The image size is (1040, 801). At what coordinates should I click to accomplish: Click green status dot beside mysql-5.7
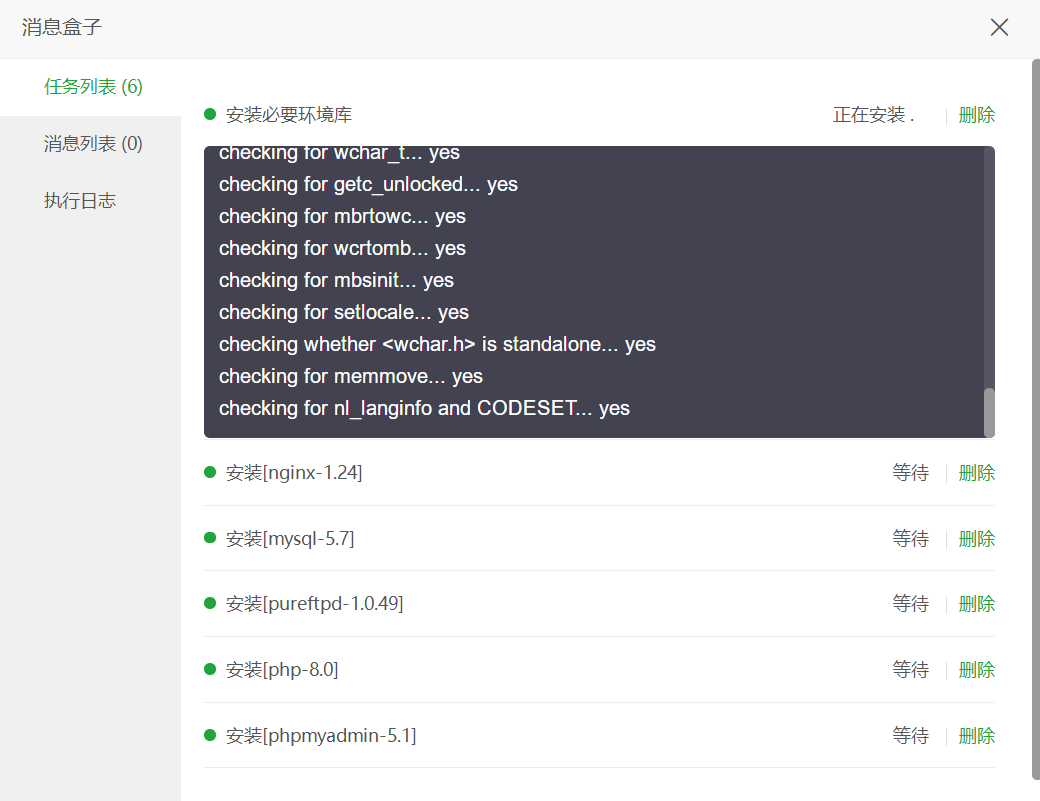(x=210, y=538)
